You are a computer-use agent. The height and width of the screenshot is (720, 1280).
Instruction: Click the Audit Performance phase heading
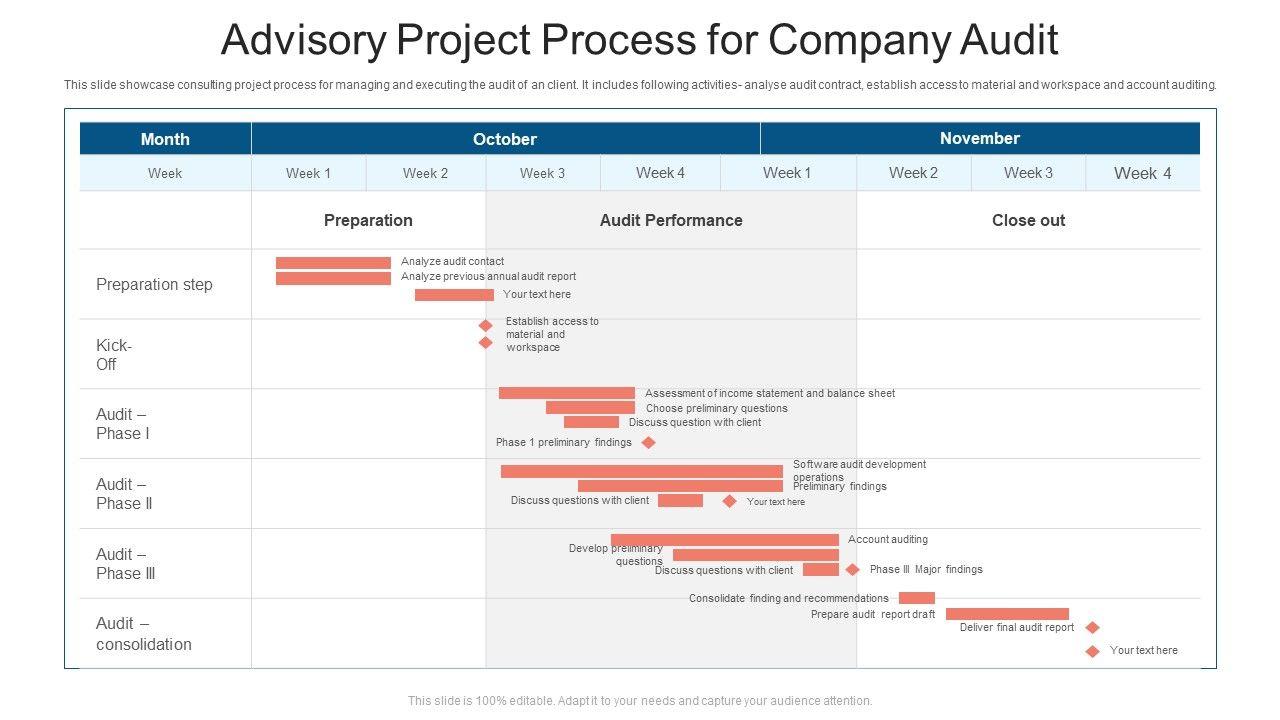coord(671,220)
